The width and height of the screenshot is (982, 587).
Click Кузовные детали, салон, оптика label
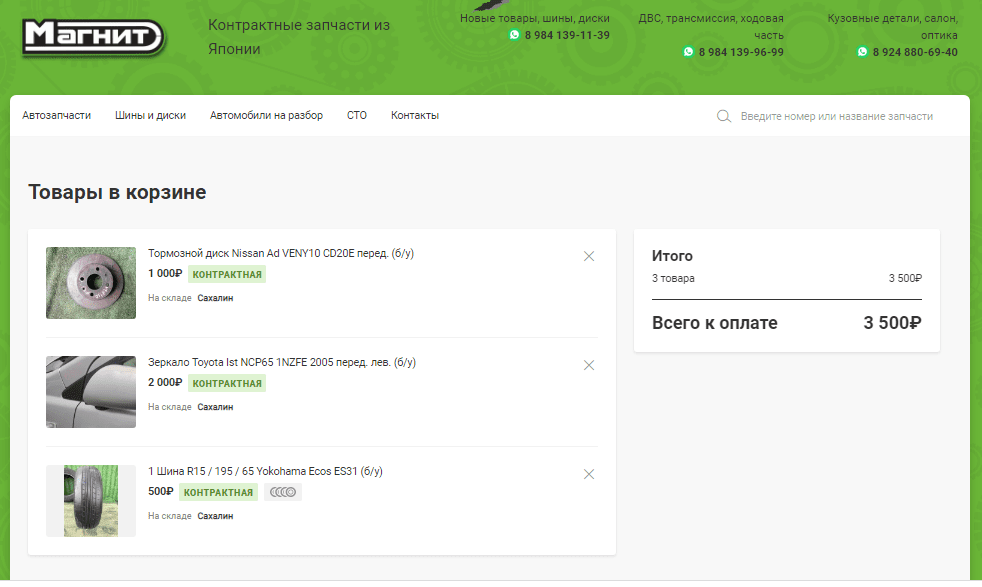coord(892,26)
